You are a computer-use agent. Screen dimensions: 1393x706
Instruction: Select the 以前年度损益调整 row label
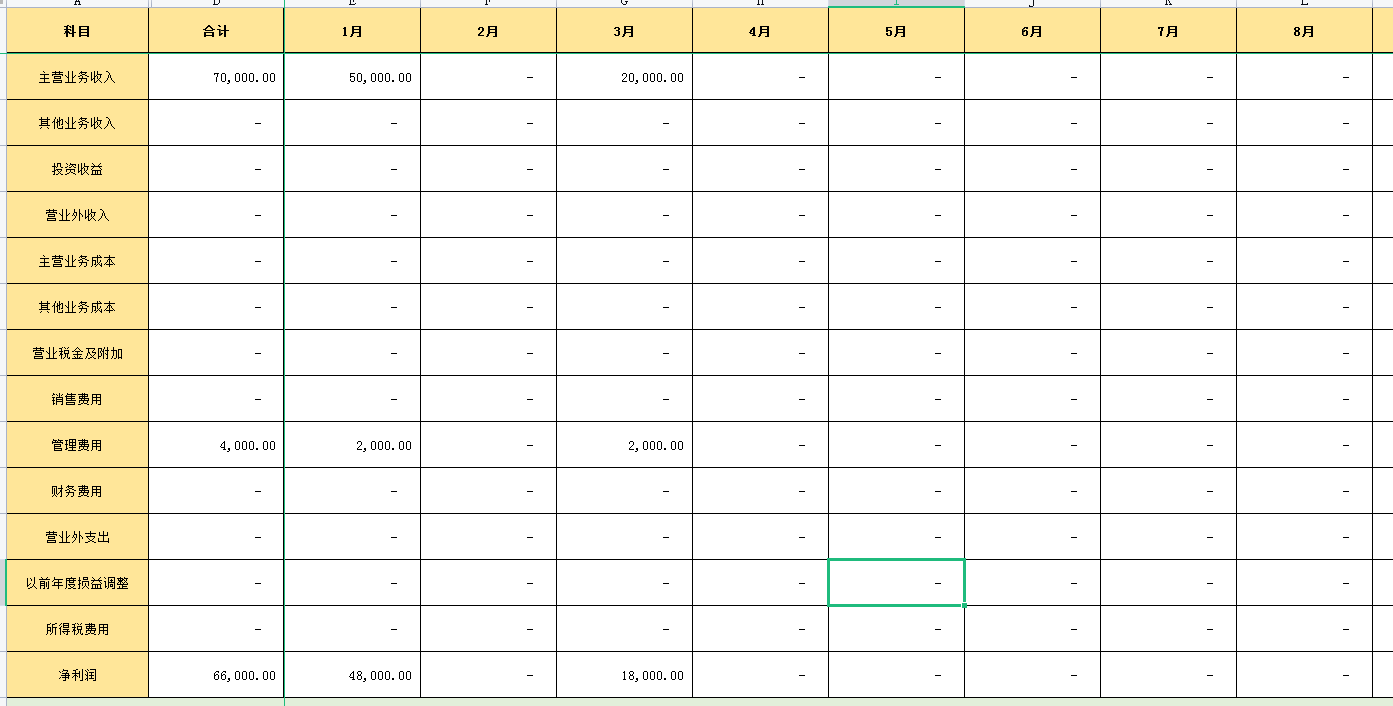point(77,583)
